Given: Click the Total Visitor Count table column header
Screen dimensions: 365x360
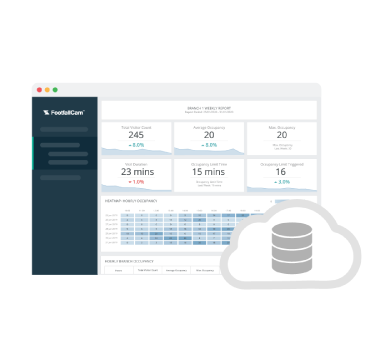Looking at the screenshot, I should tap(147, 270).
